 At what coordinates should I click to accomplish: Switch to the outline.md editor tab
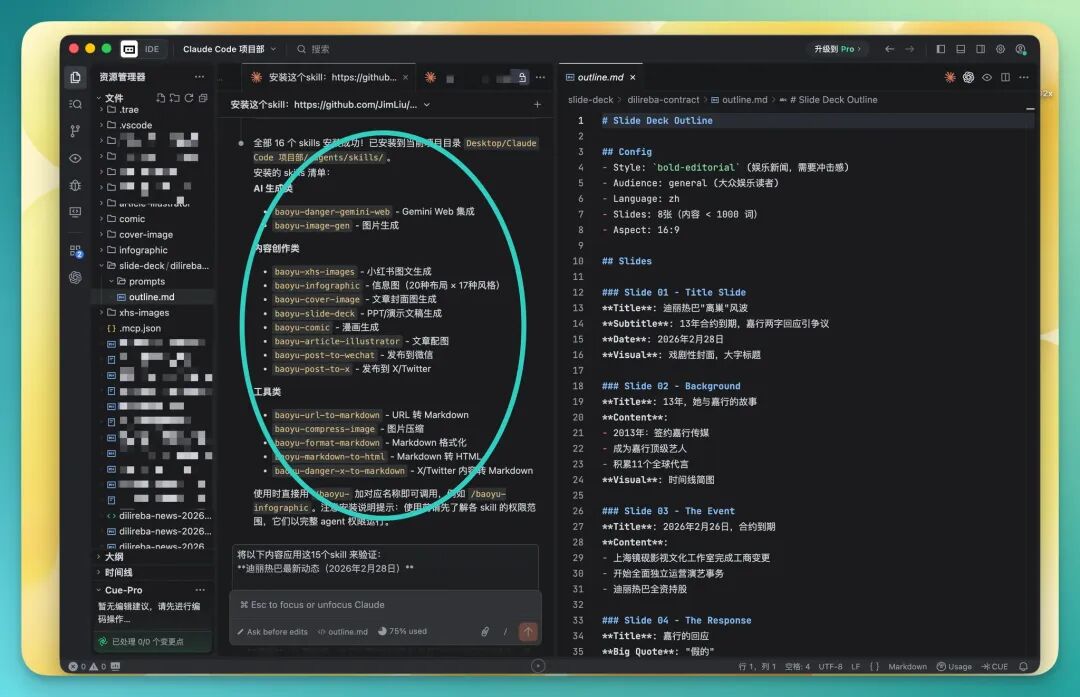click(x=600, y=77)
